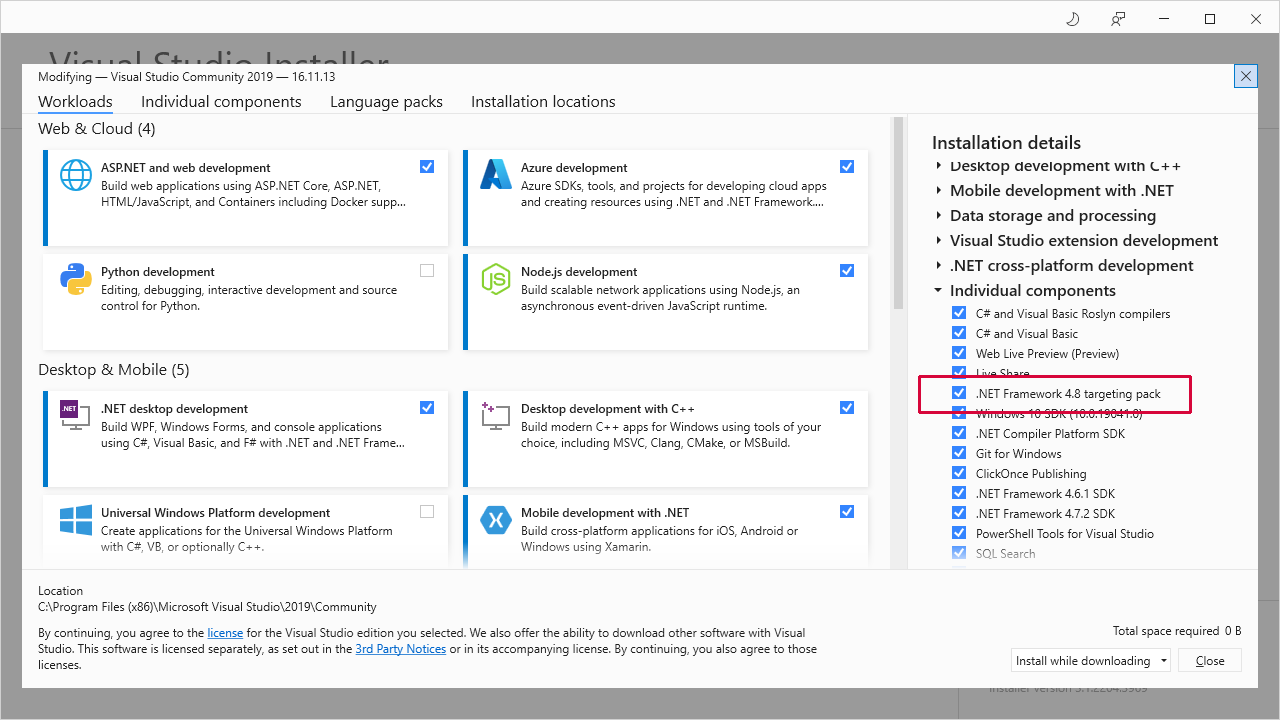Click the ASP.NET globe workload icon

click(76, 175)
